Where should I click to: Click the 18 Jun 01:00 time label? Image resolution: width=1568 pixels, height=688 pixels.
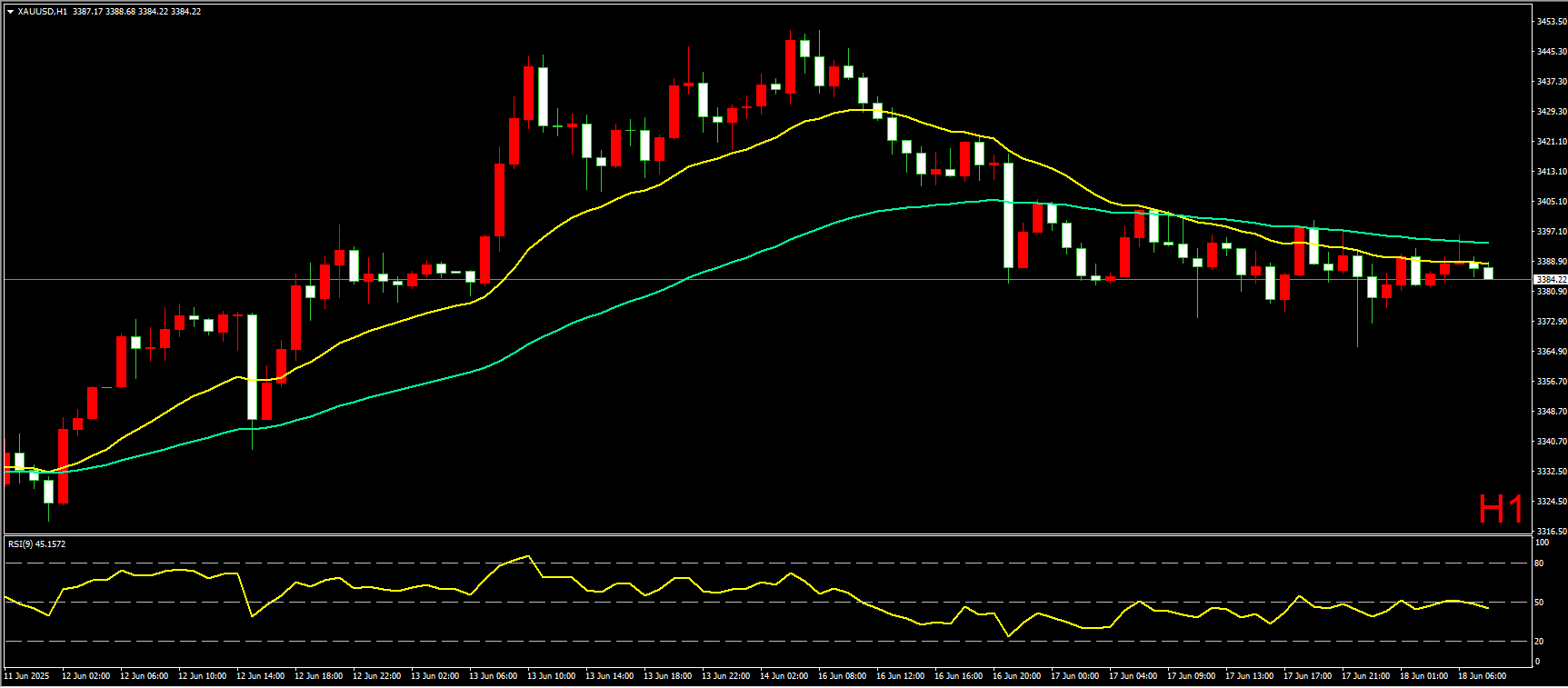pos(1423,675)
